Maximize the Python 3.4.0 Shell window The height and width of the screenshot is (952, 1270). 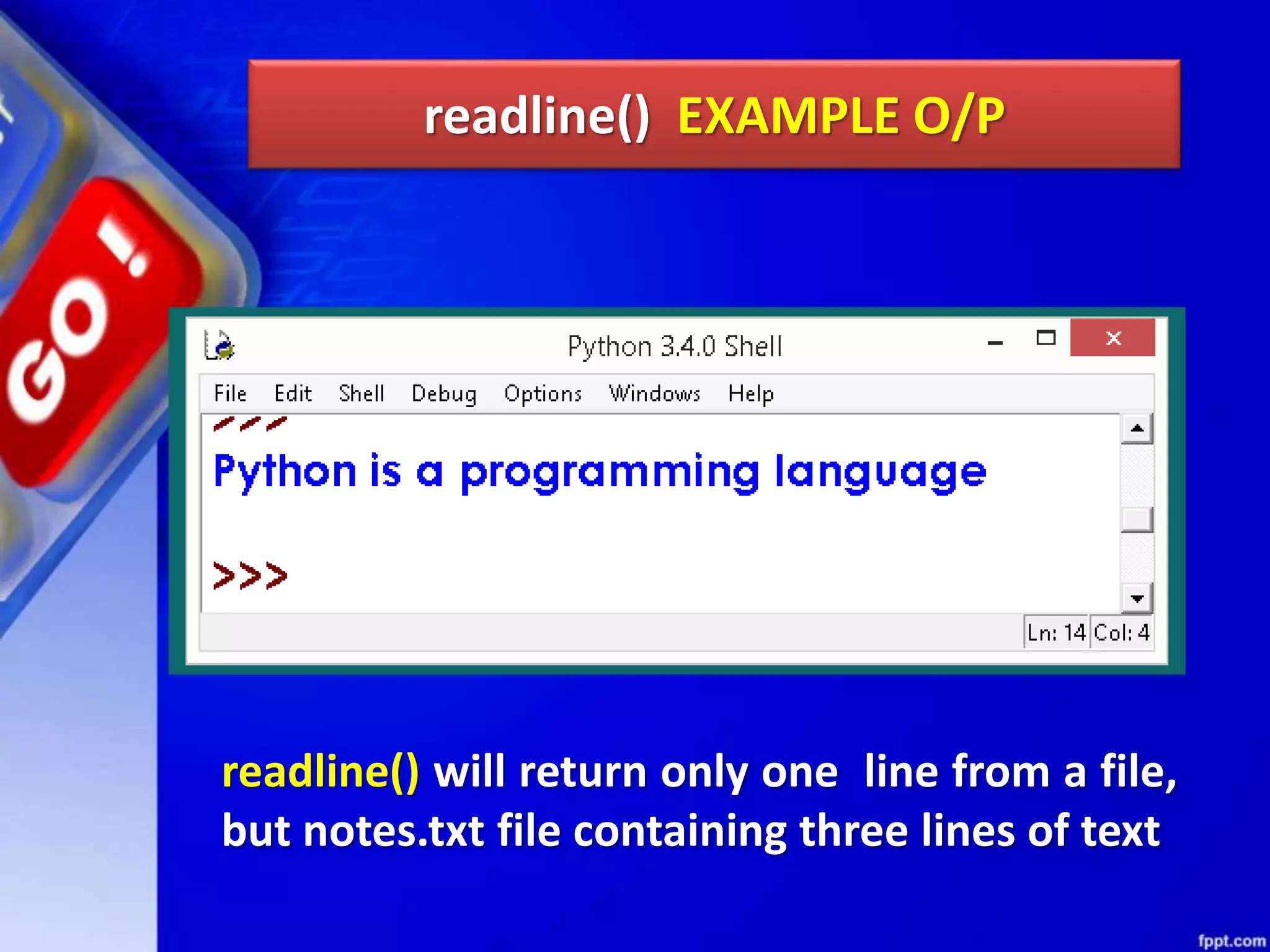click(x=1046, y=338)
